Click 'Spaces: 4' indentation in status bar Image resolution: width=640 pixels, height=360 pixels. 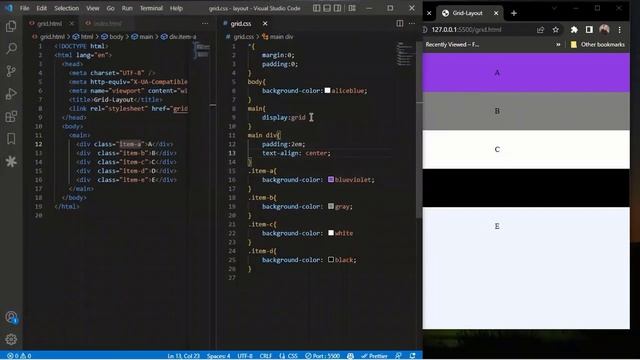pos(218,356)
